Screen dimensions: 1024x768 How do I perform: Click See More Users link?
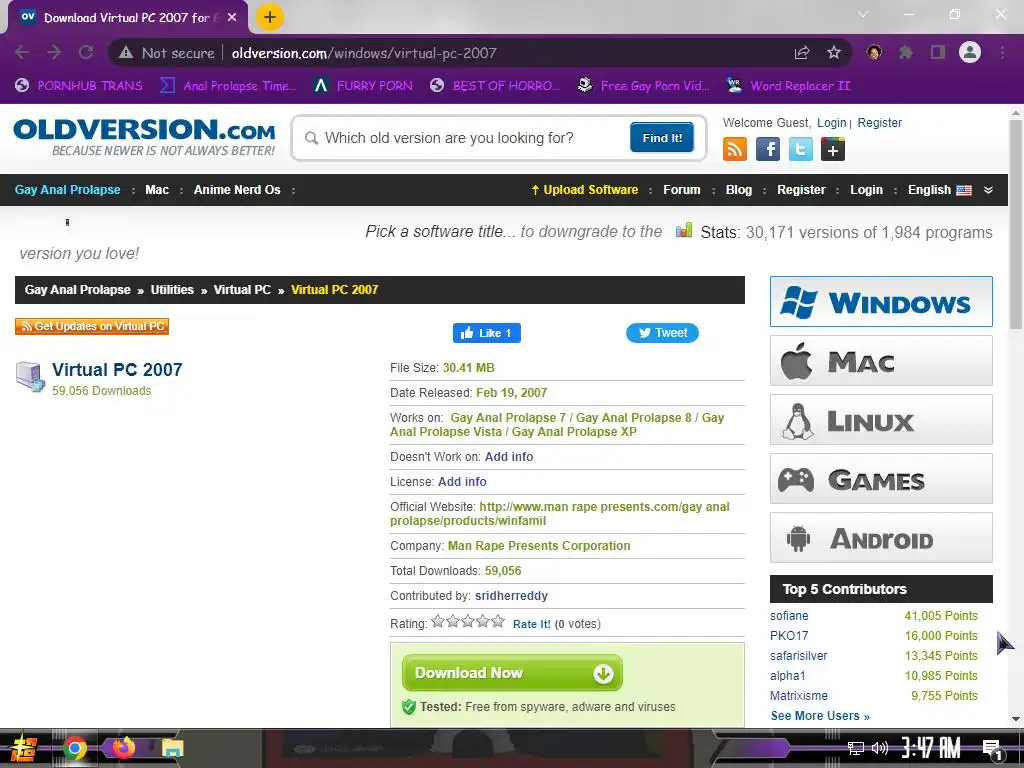(820, 716)
